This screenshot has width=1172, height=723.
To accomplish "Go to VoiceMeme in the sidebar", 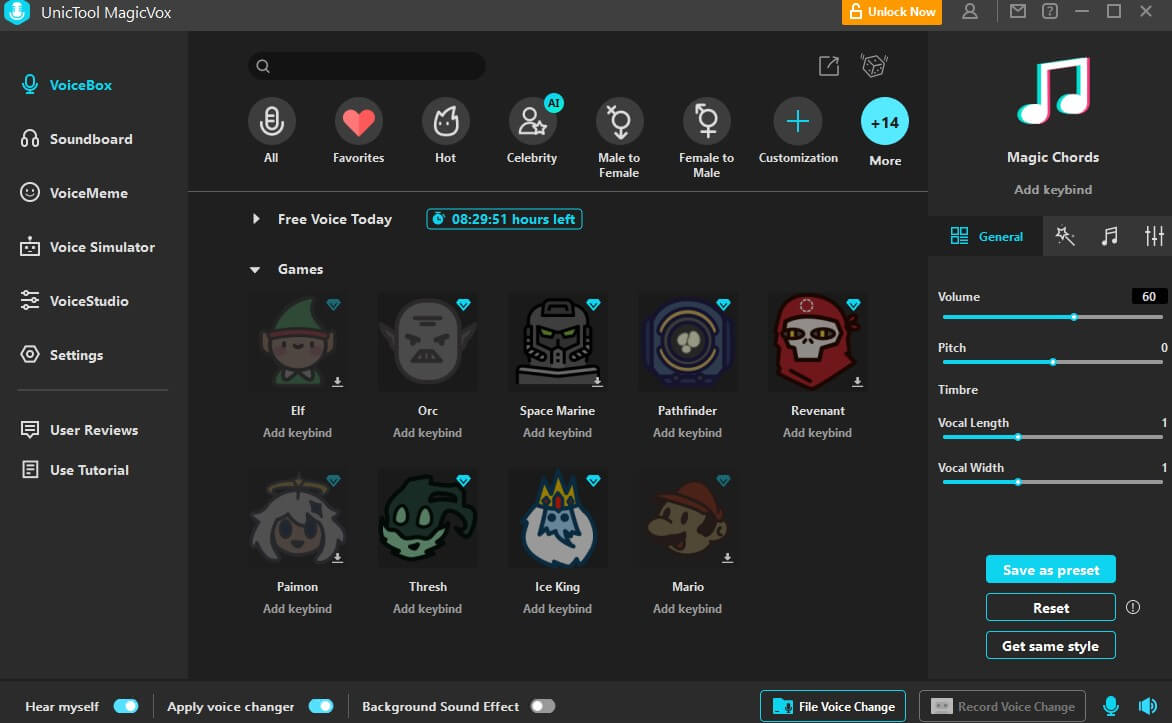I will click(74, 193).
